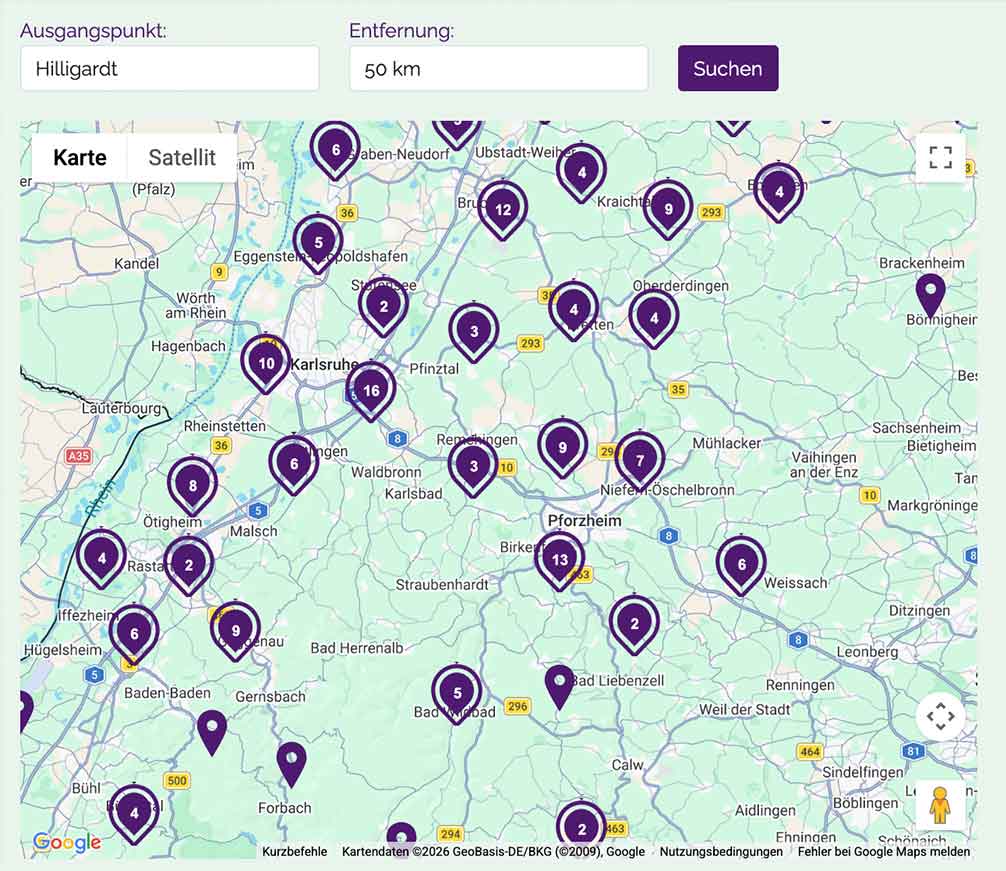Click the cluster marker numbered 8 near Ötigheim
The height and width of the screenshot is (871, 1006).
pos(192,486)
